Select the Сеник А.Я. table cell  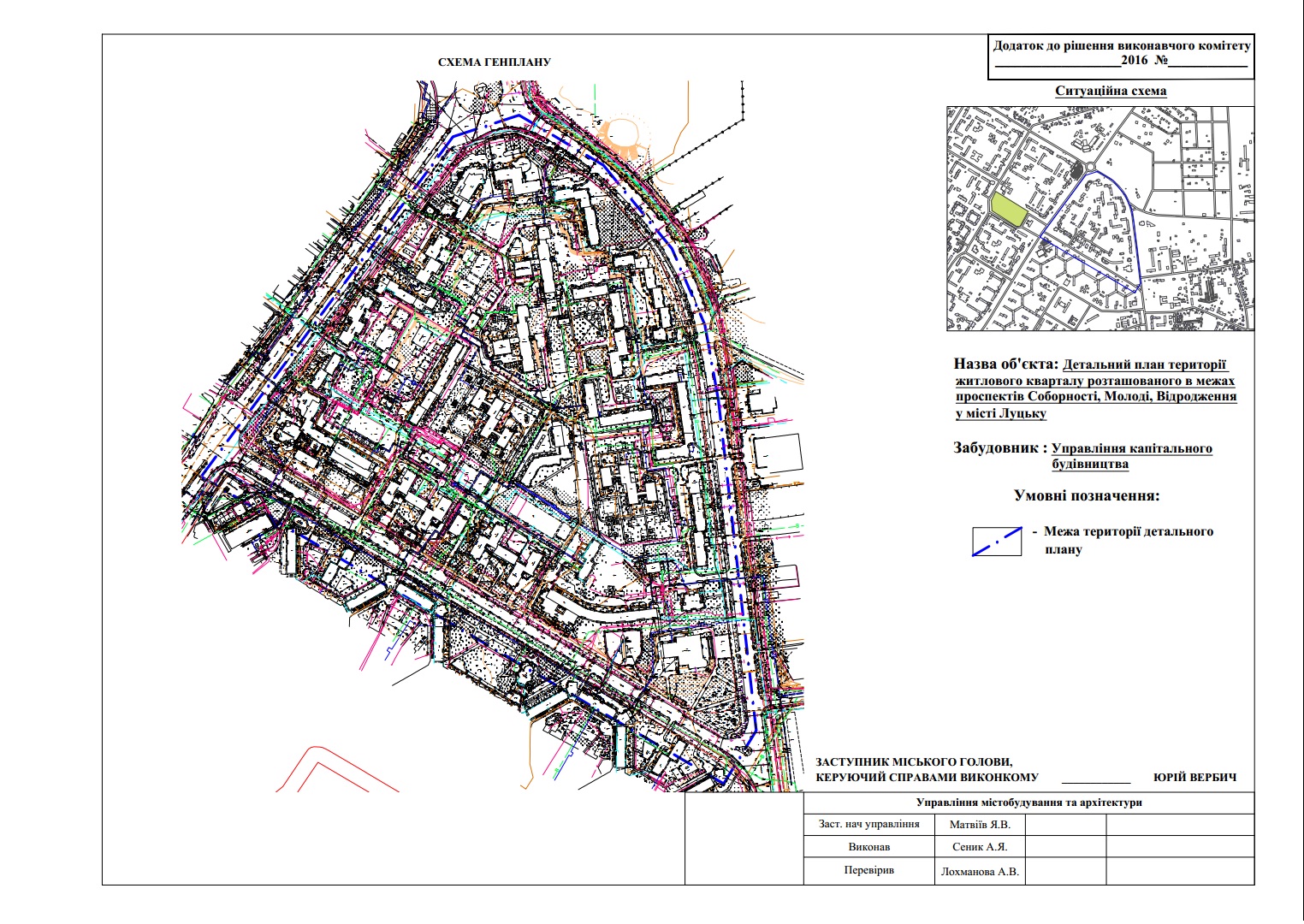pos(980,847)
